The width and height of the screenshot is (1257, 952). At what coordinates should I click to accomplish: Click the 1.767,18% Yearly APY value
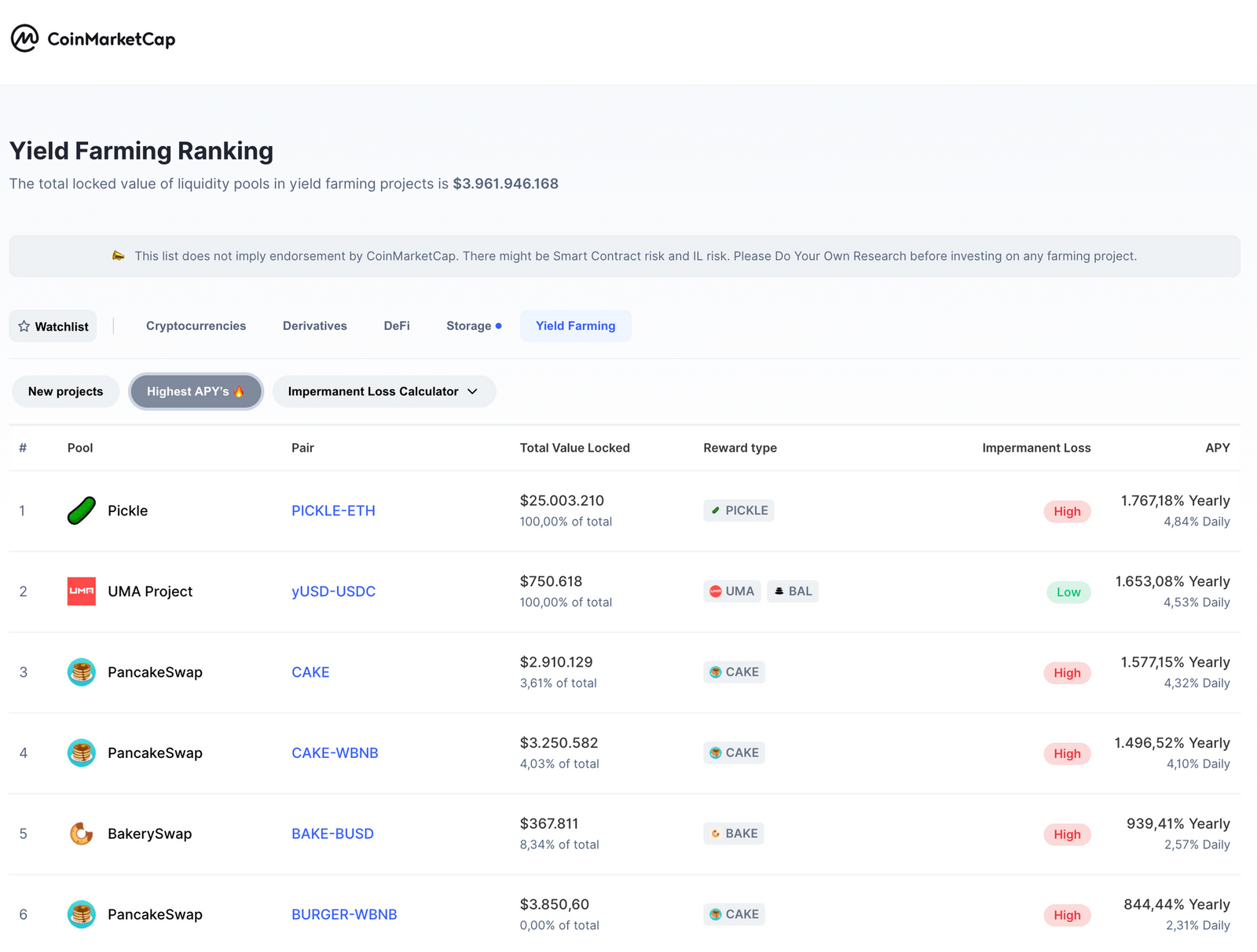(x=1175, y=500)
